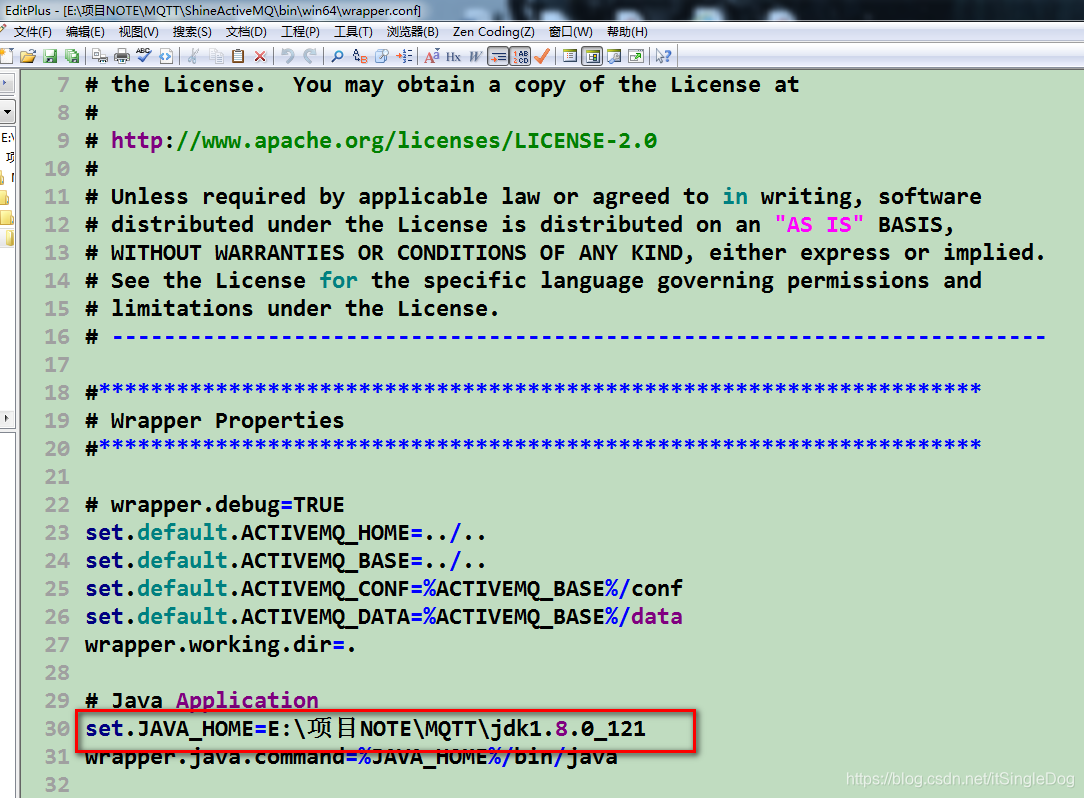Image resolution: width=1084 pixels, height=798 pixels.
Task: Open the 文件(F) menu
Action: [x=32, y=32]
